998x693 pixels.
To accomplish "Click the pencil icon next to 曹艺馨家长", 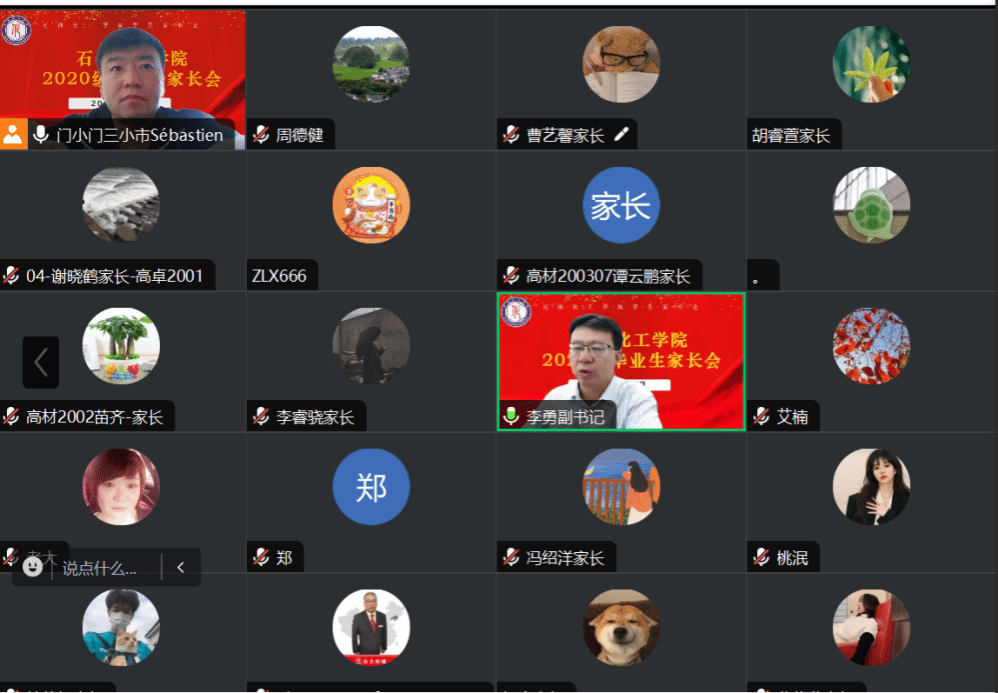I will tap(622, 134).
